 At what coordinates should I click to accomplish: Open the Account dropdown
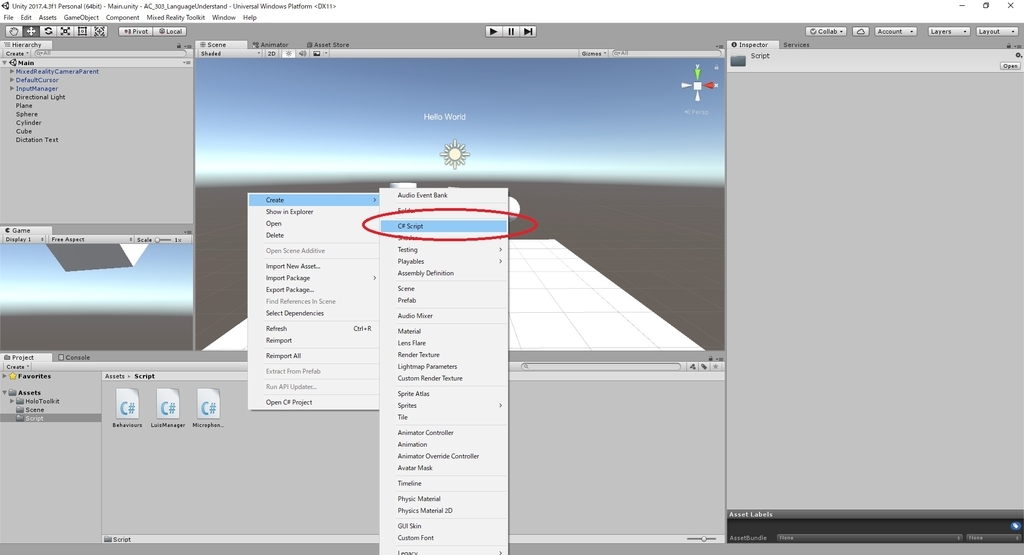coord(895,31)
